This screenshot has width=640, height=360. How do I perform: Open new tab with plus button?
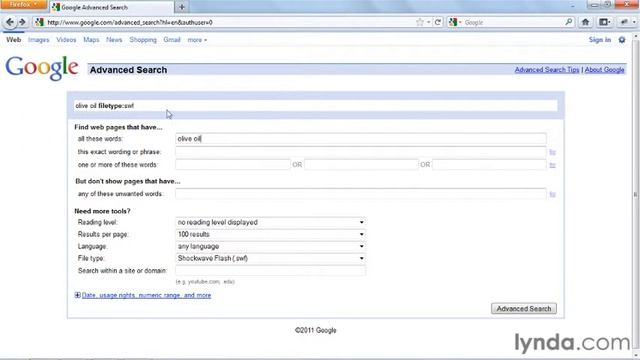tap(182, 7)
